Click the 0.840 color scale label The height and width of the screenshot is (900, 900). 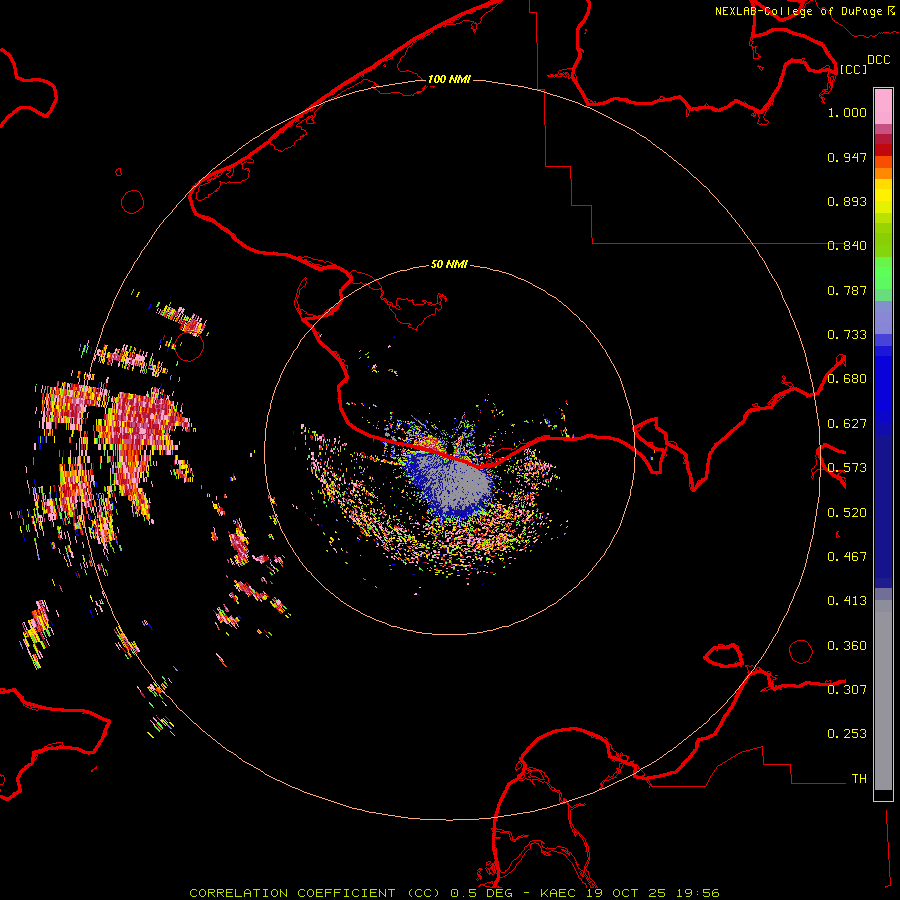pyautogui.click(x=847, y=246)
